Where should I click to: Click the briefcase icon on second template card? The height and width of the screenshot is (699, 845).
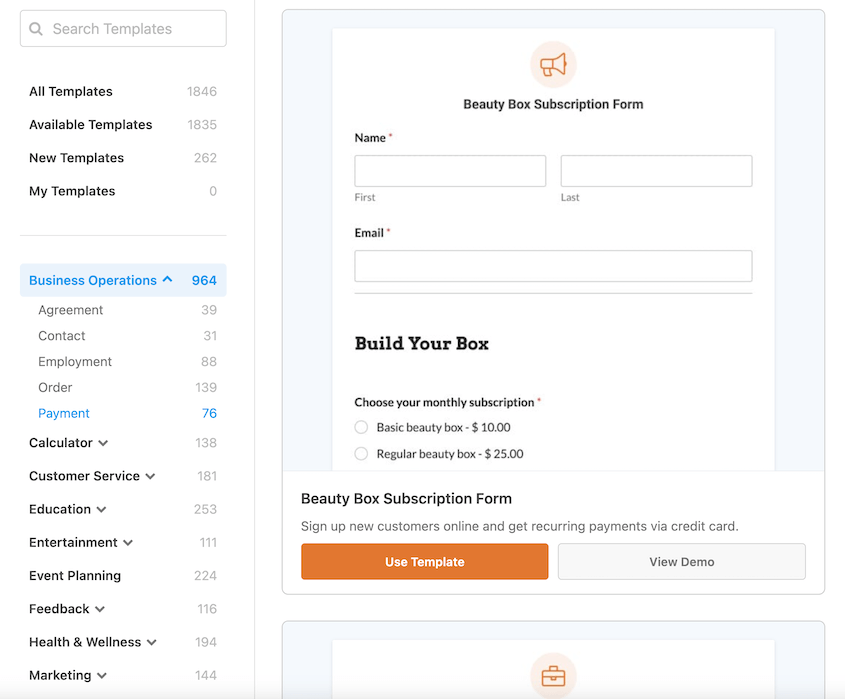pyautogui.click(x=553, y=676)
